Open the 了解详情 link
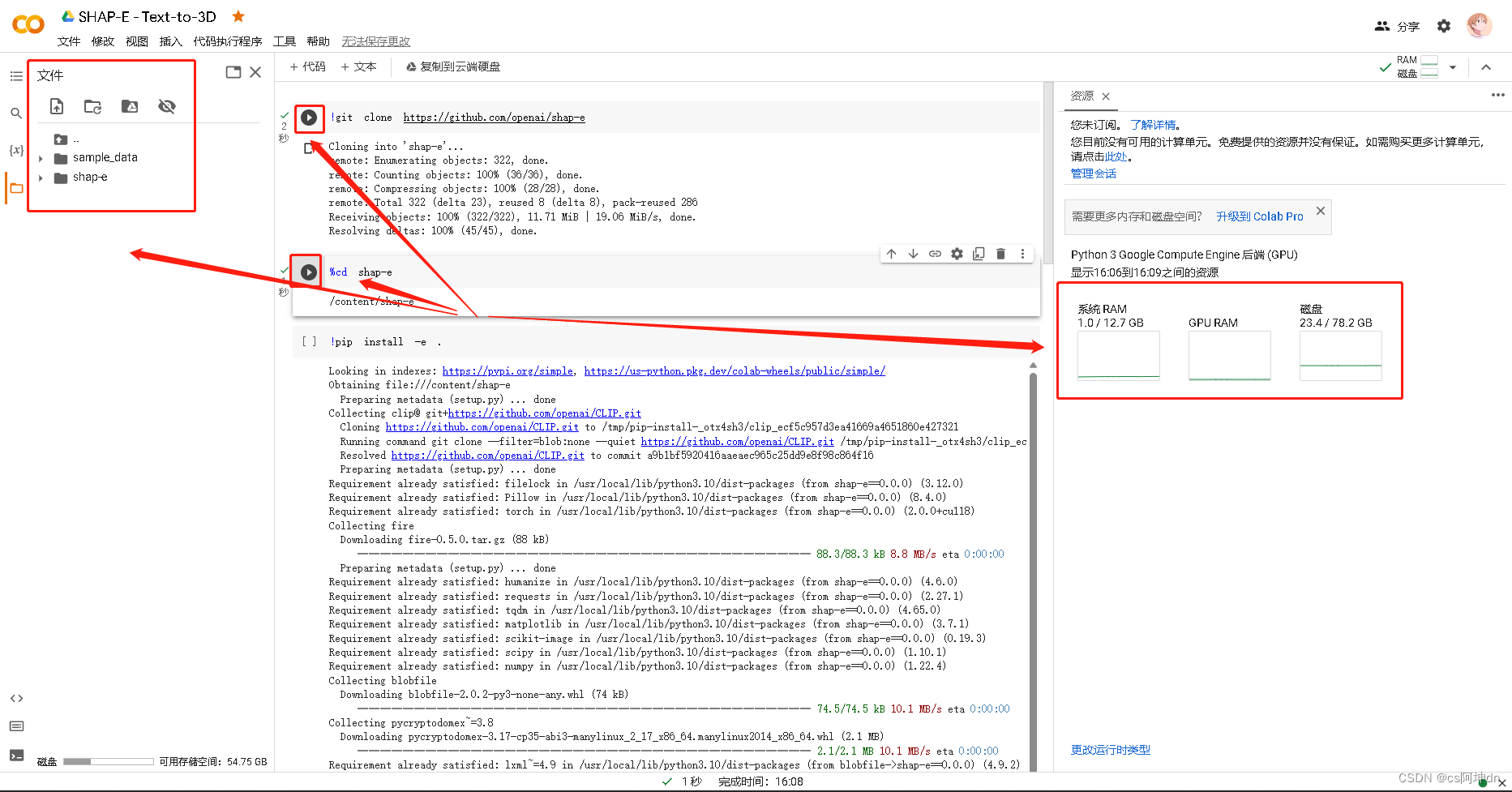 (x=1153, y=125)
